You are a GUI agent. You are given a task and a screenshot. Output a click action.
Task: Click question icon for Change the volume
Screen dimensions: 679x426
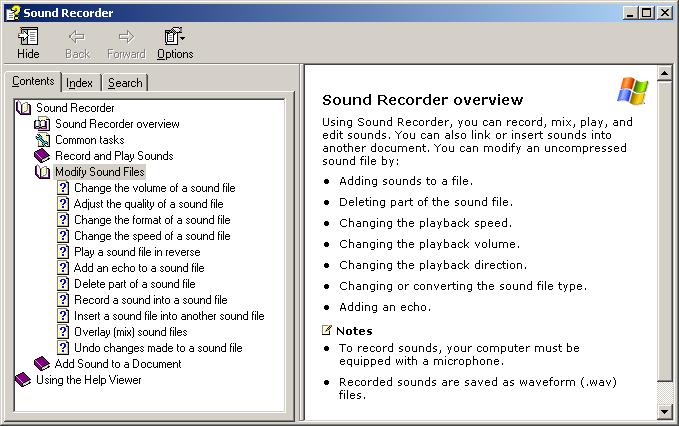pos(63,188)
